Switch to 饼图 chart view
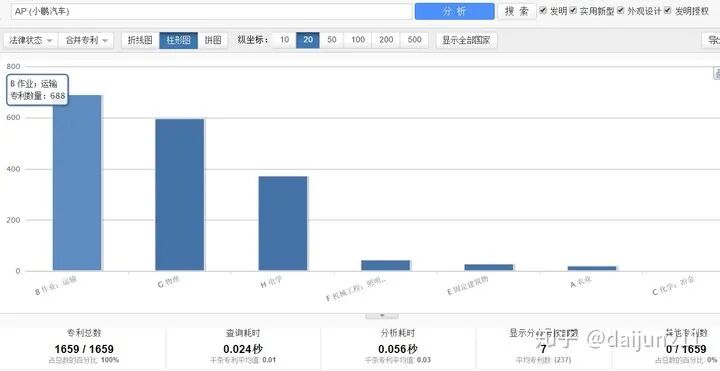The height and width of the screenshot is (371, 720). coord(213,40)
